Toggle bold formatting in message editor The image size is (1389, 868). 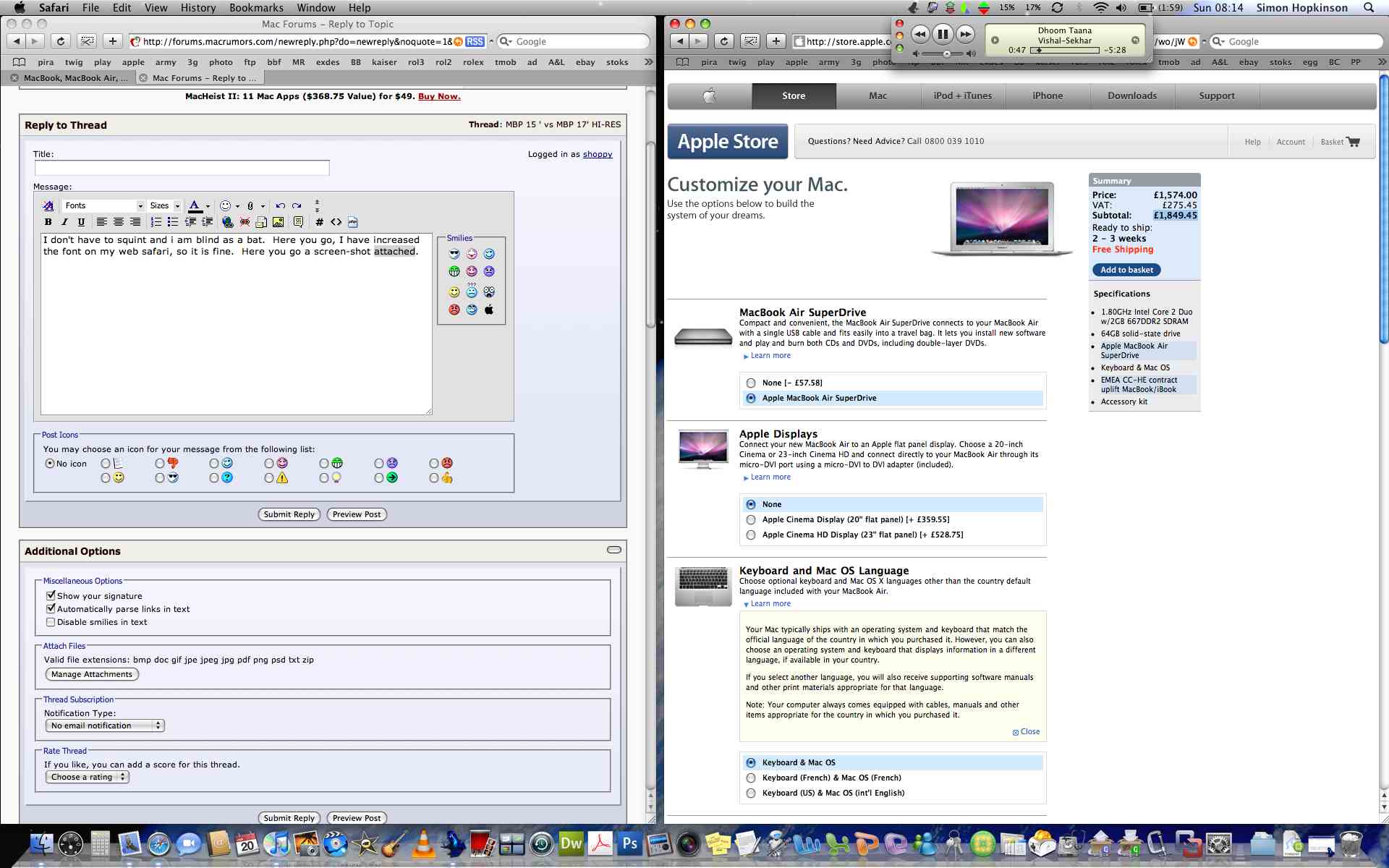48,222
